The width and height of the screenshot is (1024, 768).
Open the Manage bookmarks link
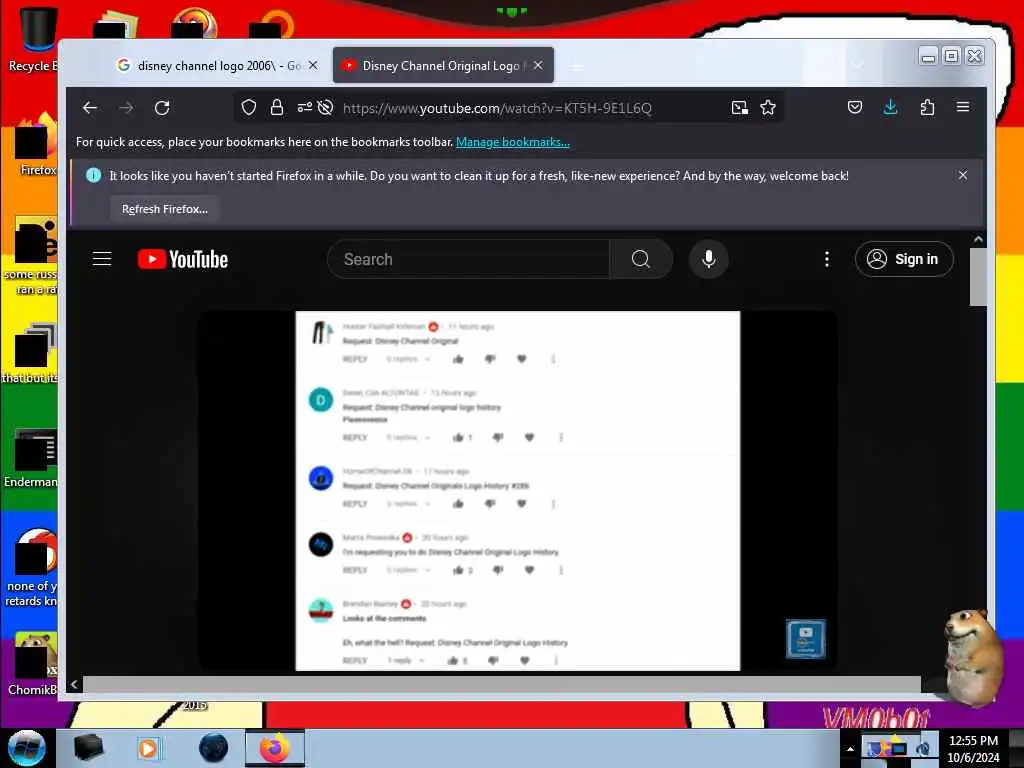pos(513,142)
